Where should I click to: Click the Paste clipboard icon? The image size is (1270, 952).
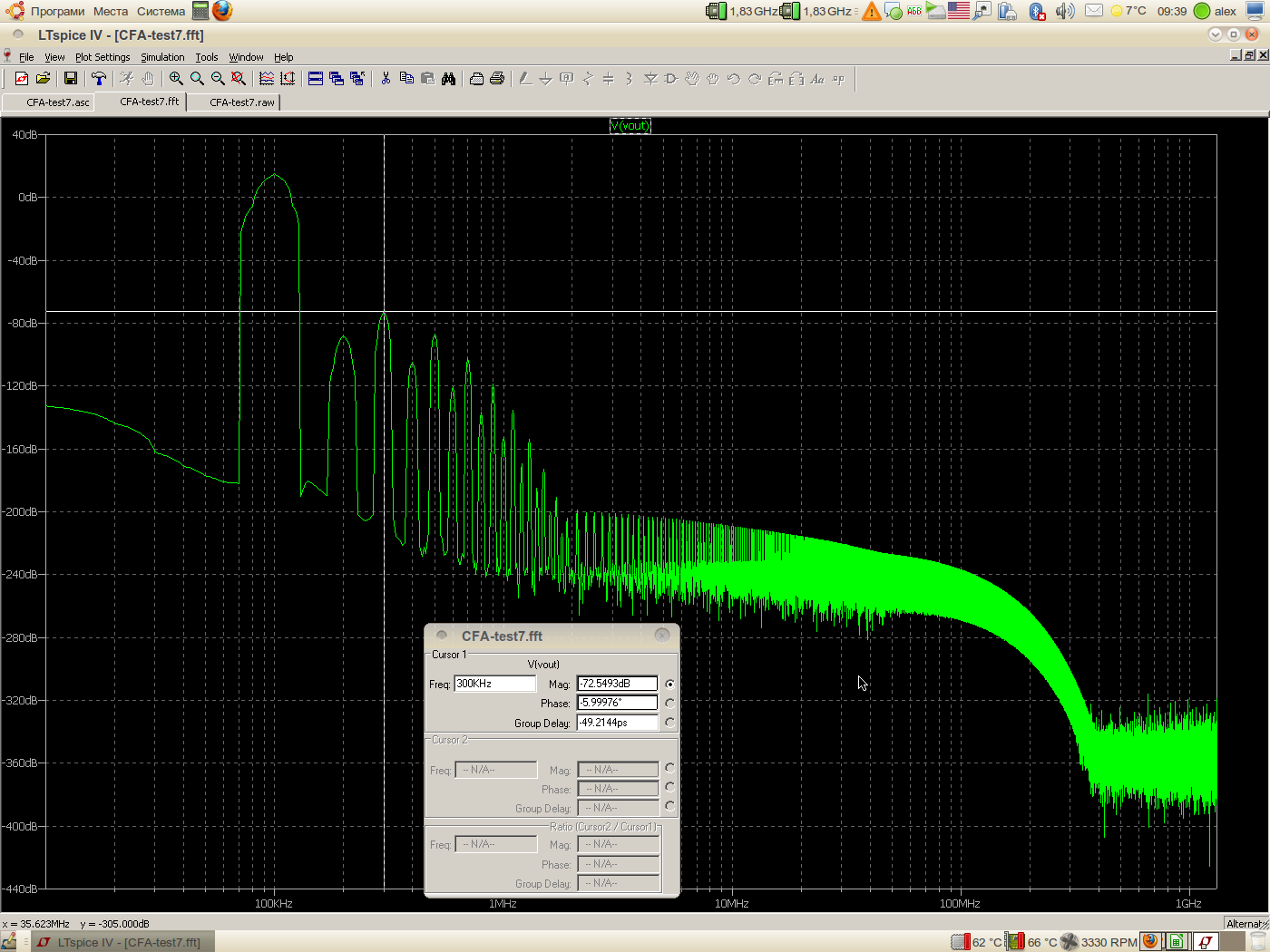pyautogui.click(x=427, y=79)
